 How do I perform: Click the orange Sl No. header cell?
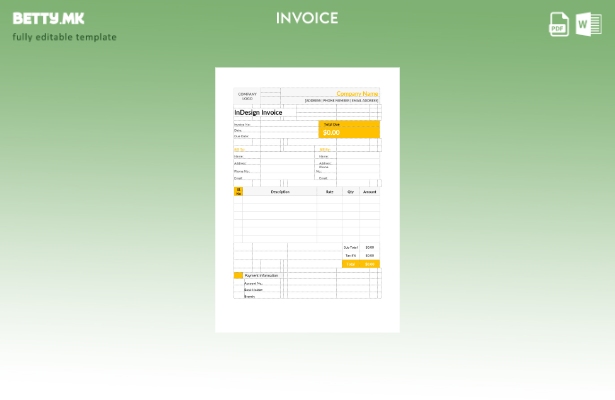tap(238, 190)
